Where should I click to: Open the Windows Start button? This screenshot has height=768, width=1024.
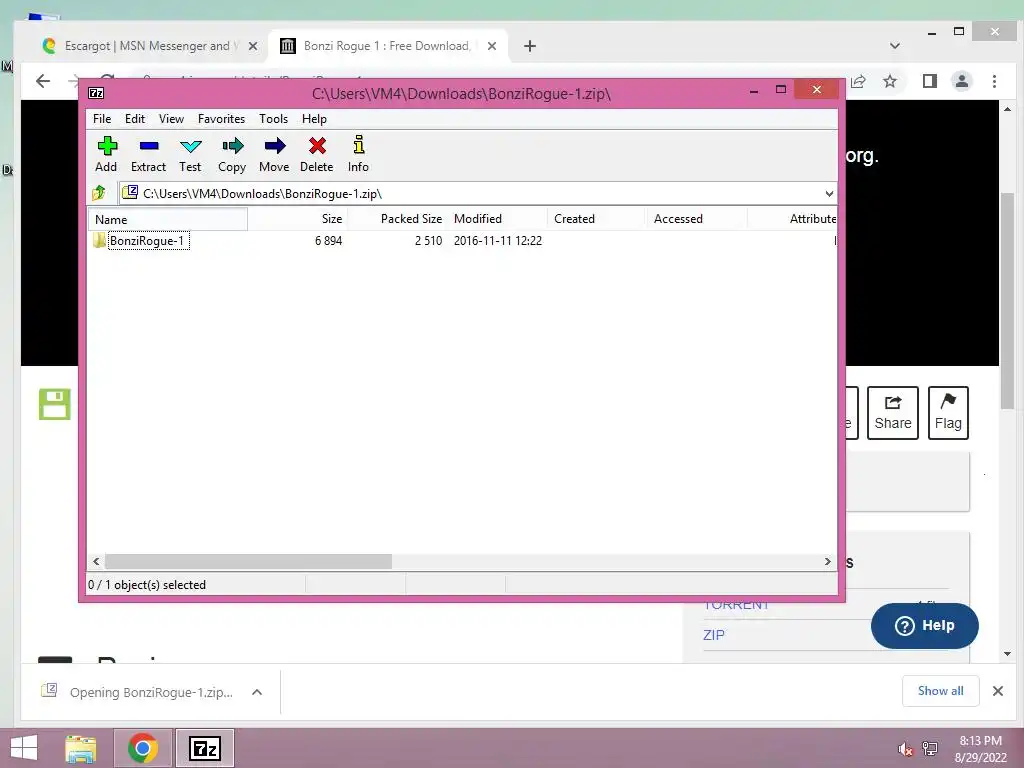tap(24, 748)
